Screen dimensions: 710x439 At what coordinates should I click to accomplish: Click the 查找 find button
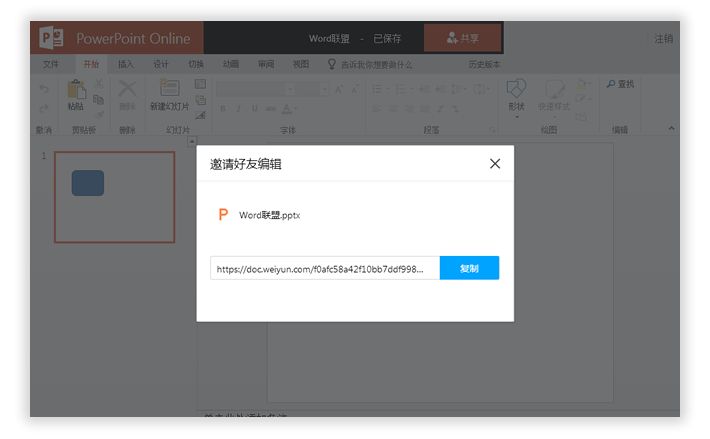pos(620,84)
